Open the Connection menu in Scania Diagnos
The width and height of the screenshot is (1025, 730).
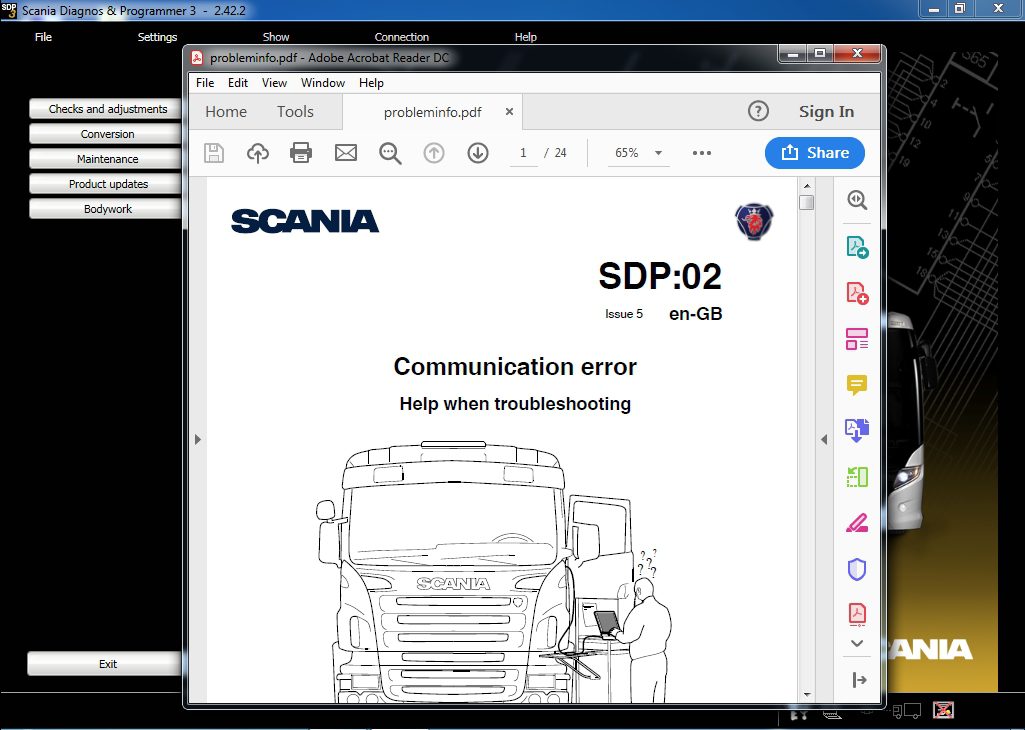click(401, 37)
